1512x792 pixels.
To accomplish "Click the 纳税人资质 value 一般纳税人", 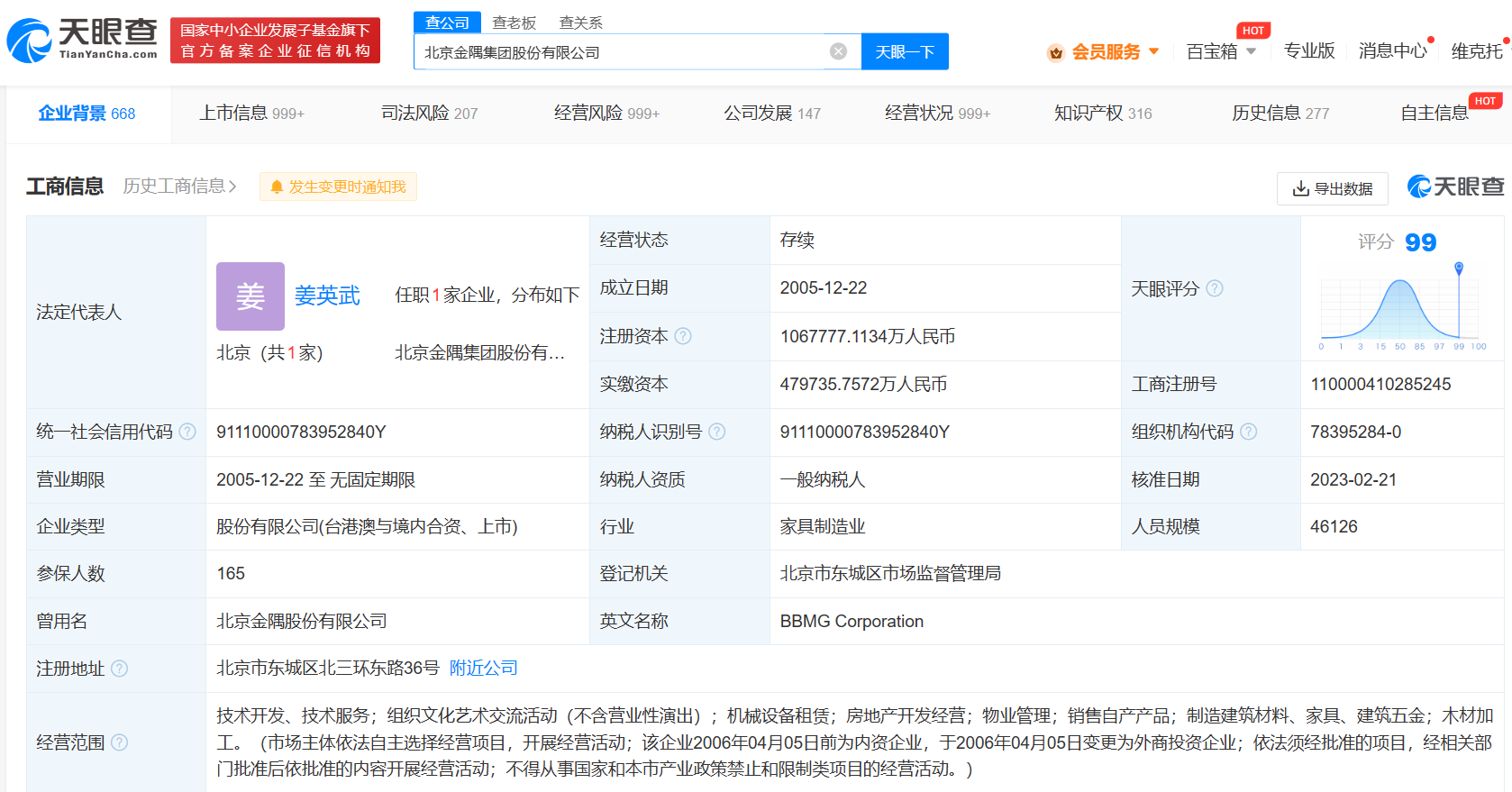I will click(823, 479).
